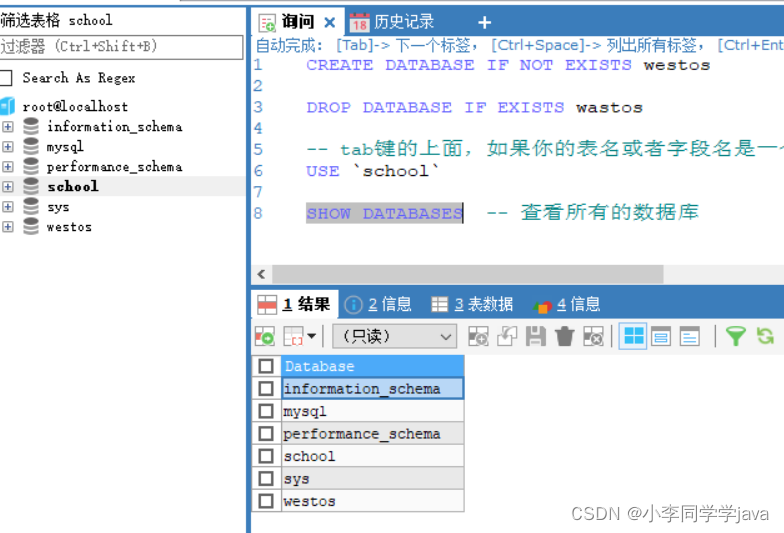The image size is (784, 533).
Task: Click the delete row trash icon
Action: [x=564, y=336]
